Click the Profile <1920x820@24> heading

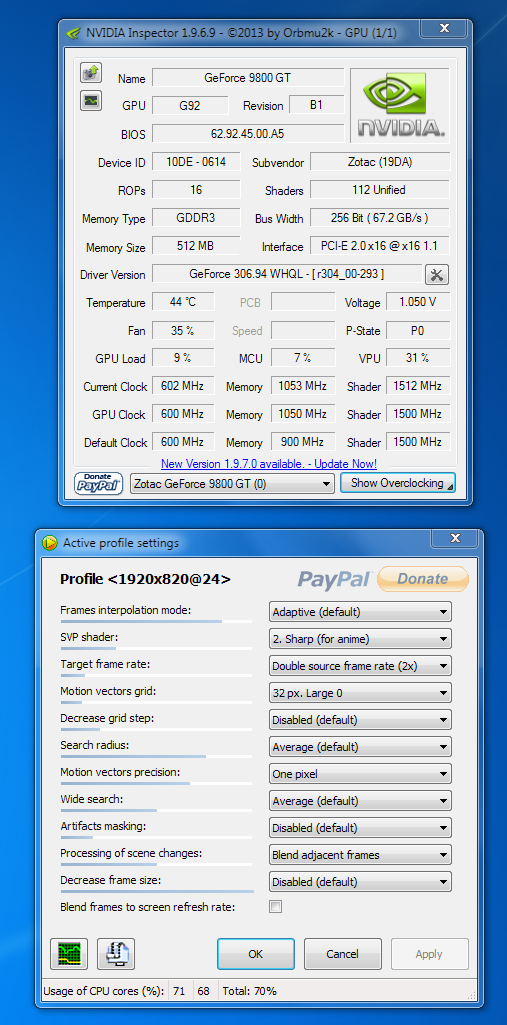(145, 579)
